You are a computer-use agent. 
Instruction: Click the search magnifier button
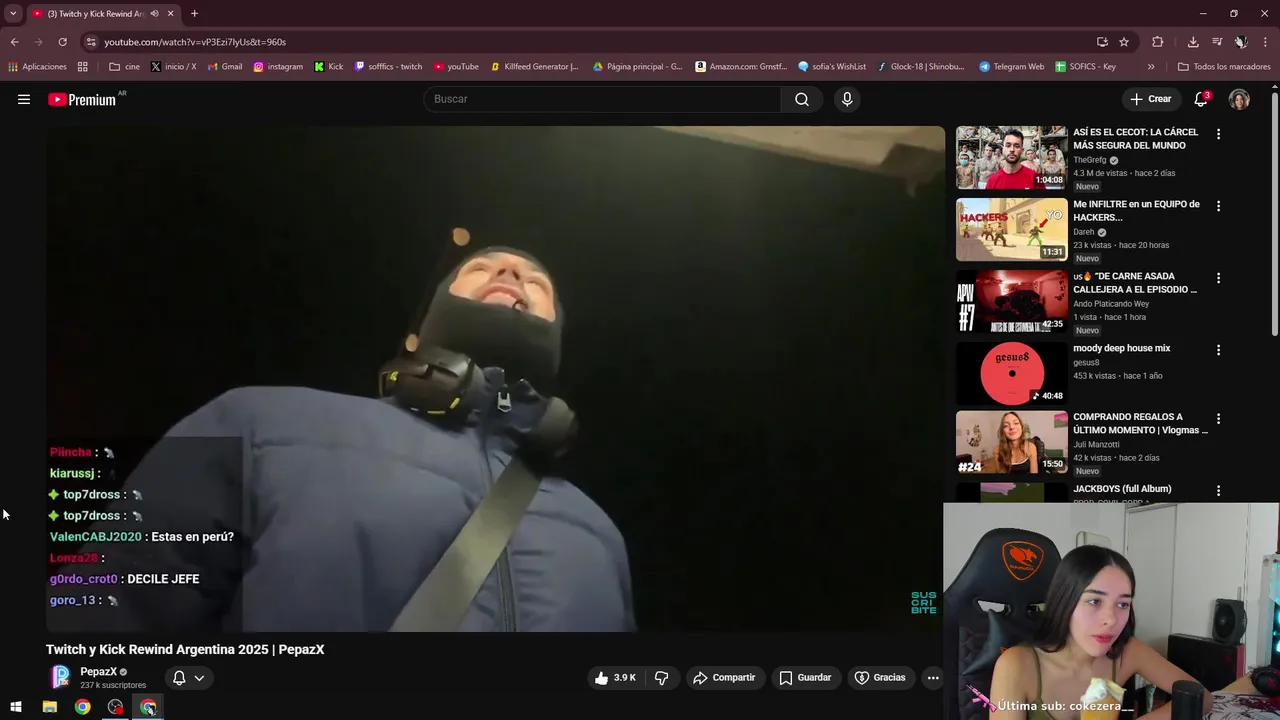pos(802,99)
